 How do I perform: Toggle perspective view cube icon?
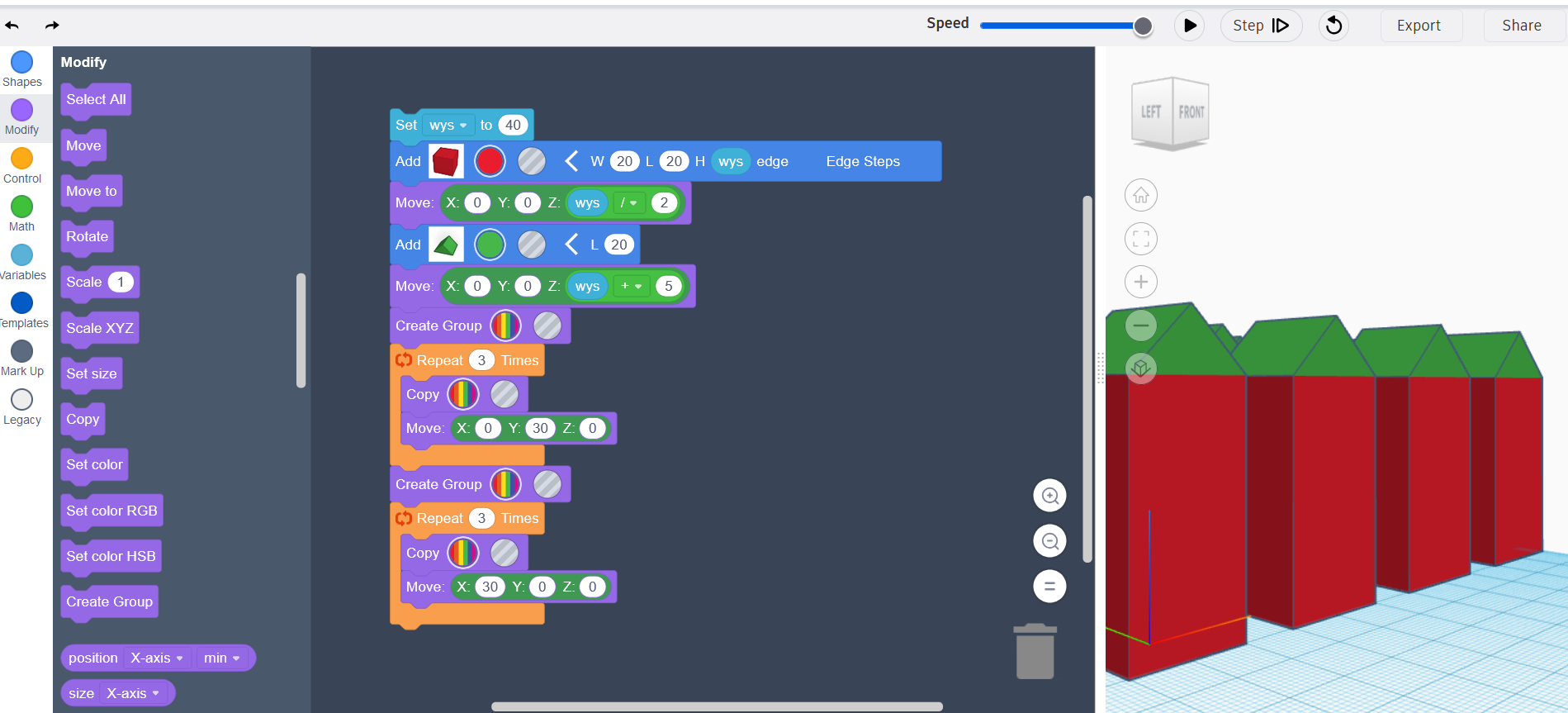pos(1141,368)
